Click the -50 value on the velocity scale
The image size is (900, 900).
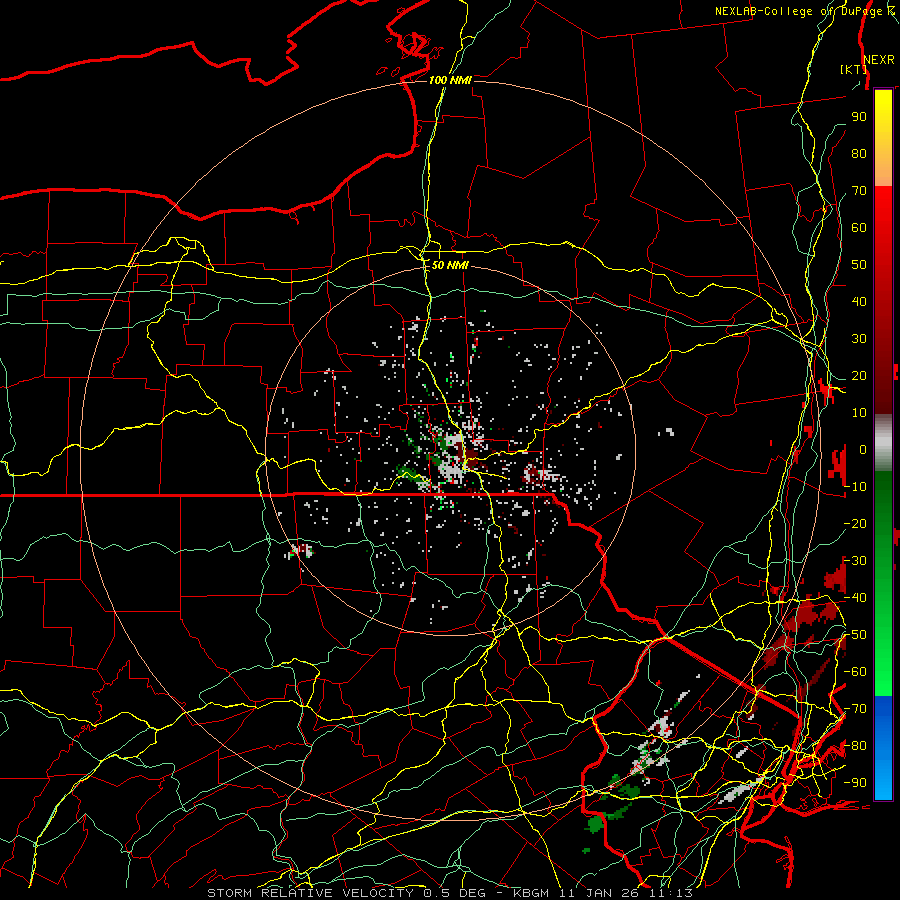(x=855, y=635)
